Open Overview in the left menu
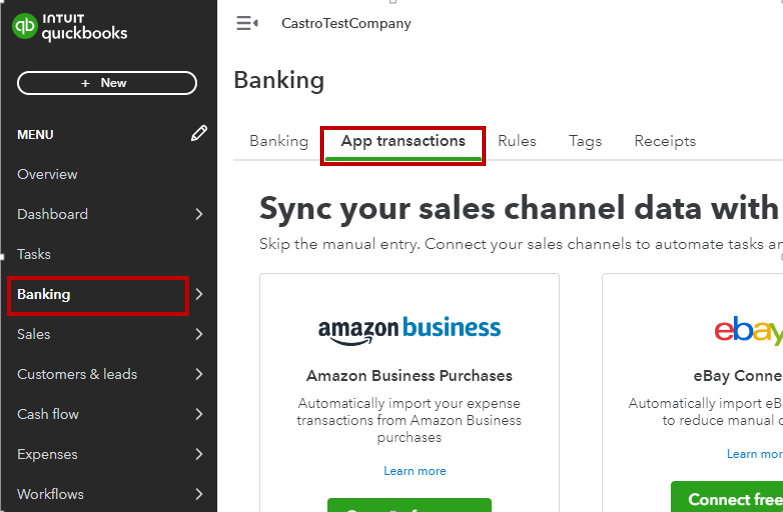 (47, 174)
